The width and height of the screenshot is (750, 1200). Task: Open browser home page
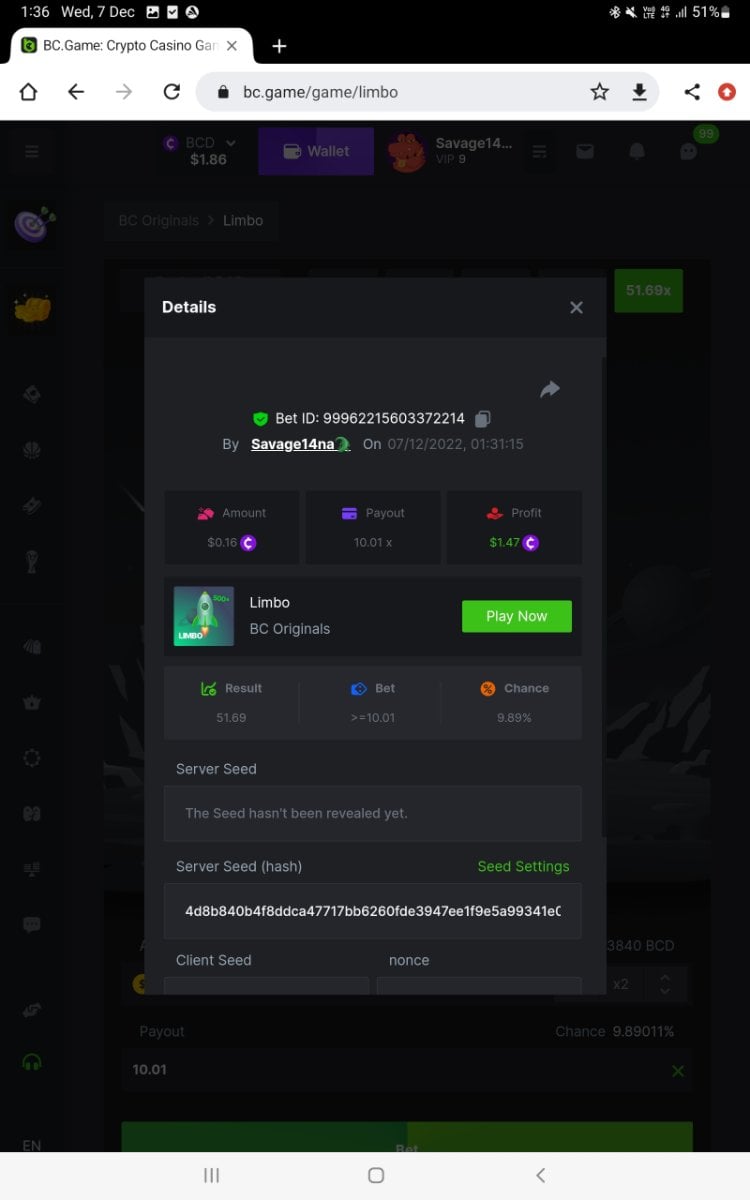pos(28,92)
